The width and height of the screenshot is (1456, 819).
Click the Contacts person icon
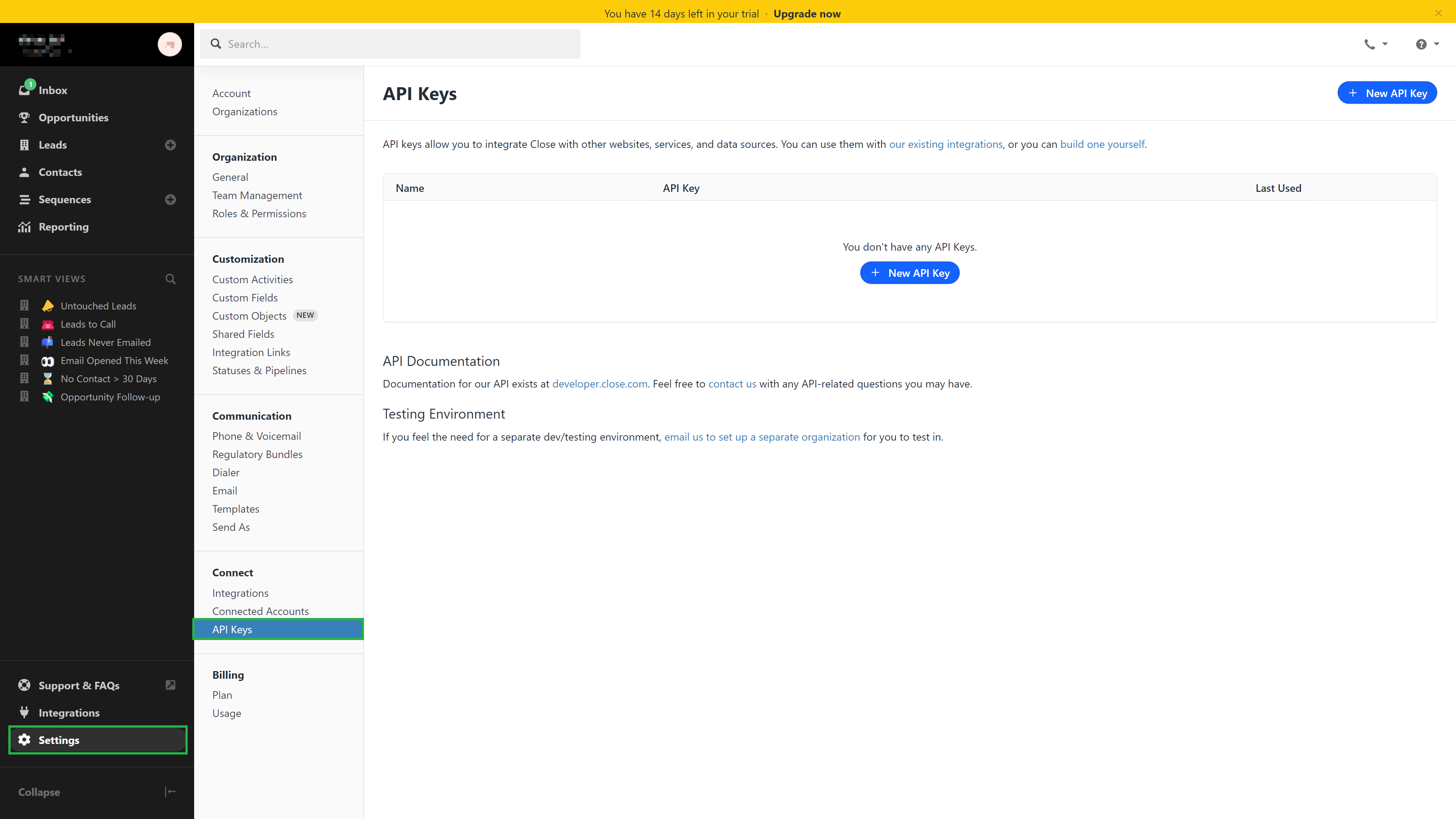coord(24,172)
